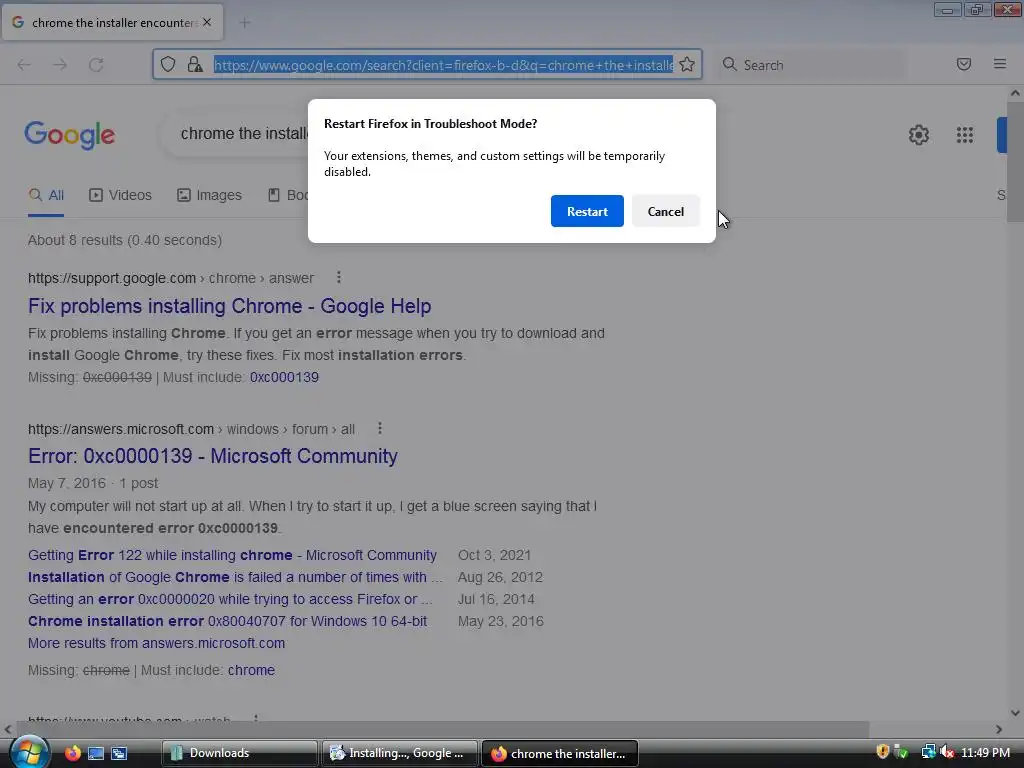The height and width of the screenshot is (768, 1024).
Task: Open options for support.google.com result
Action: (x=338, y=278)
